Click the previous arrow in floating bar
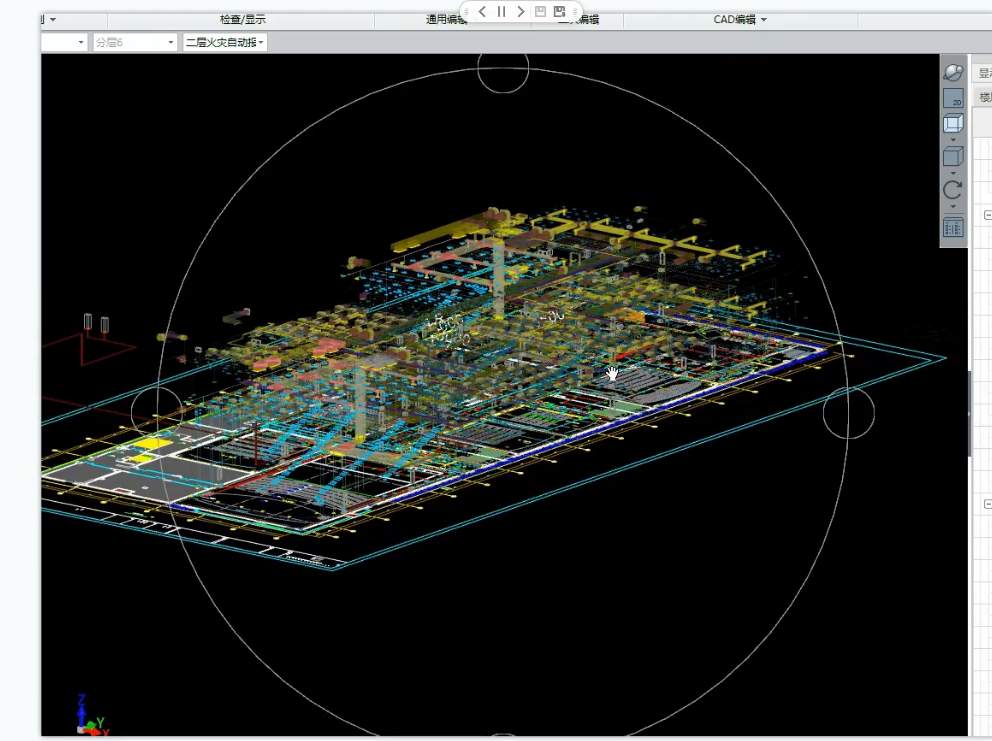The height and width of the screenshot is (741, 992). click(483, 12)
